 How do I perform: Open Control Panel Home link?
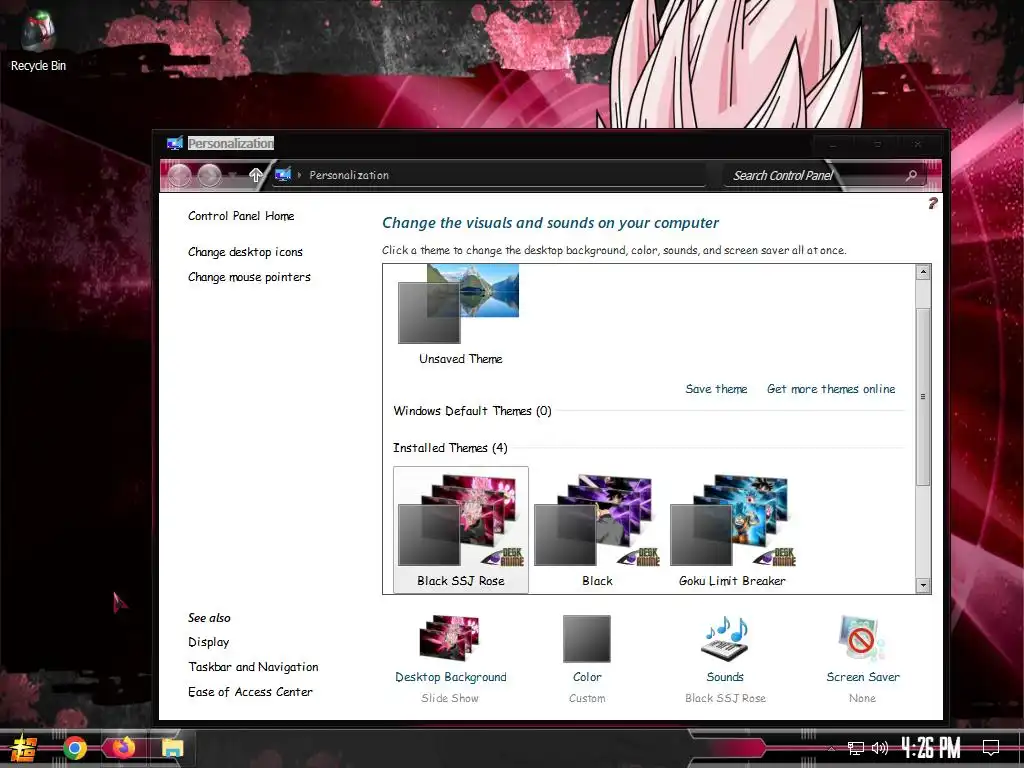(241, 216)
